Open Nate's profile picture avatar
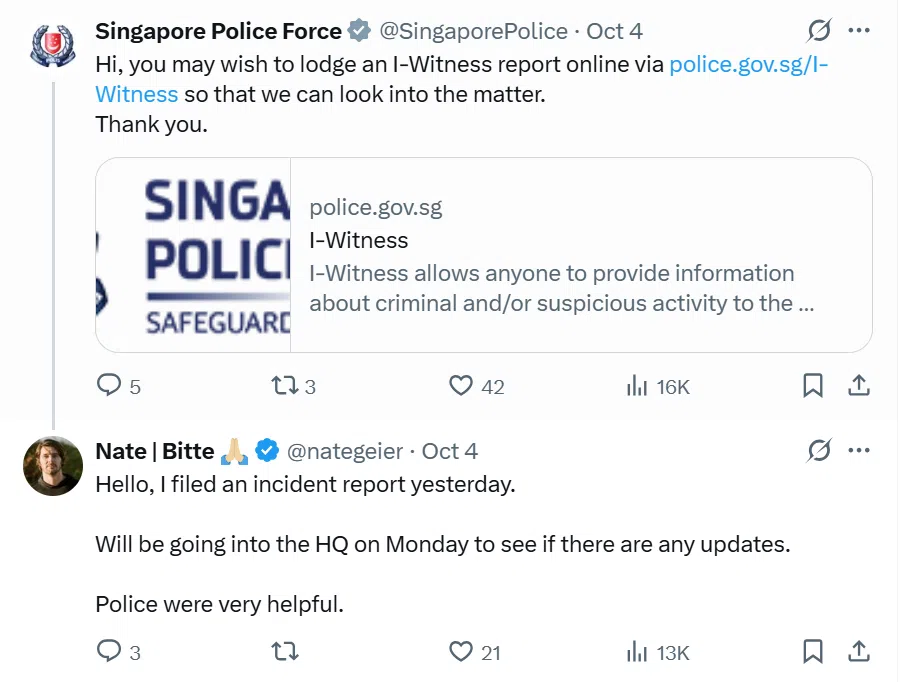Image resolution: width=905 pixels, height=682 pixels. point(53,466)
